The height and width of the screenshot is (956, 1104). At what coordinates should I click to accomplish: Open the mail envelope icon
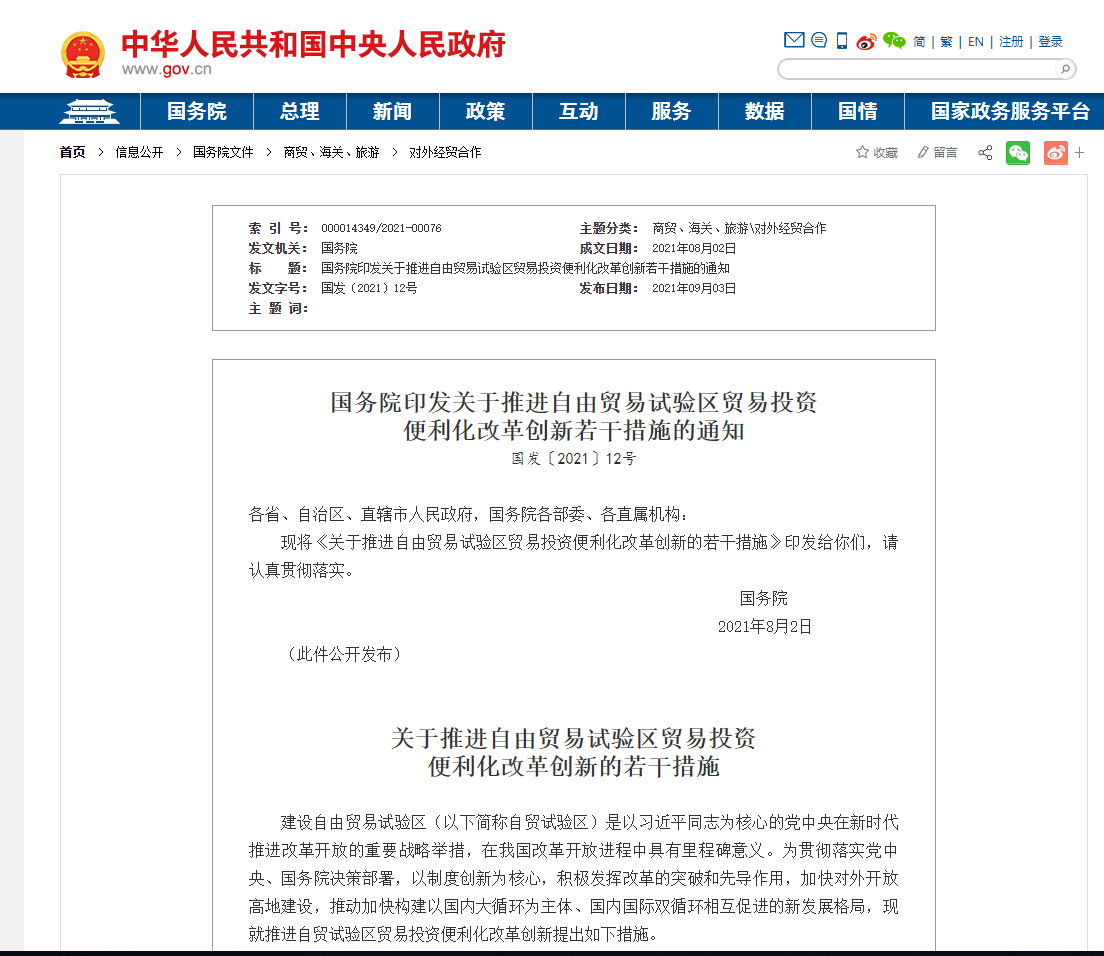(x=794, y=40)
